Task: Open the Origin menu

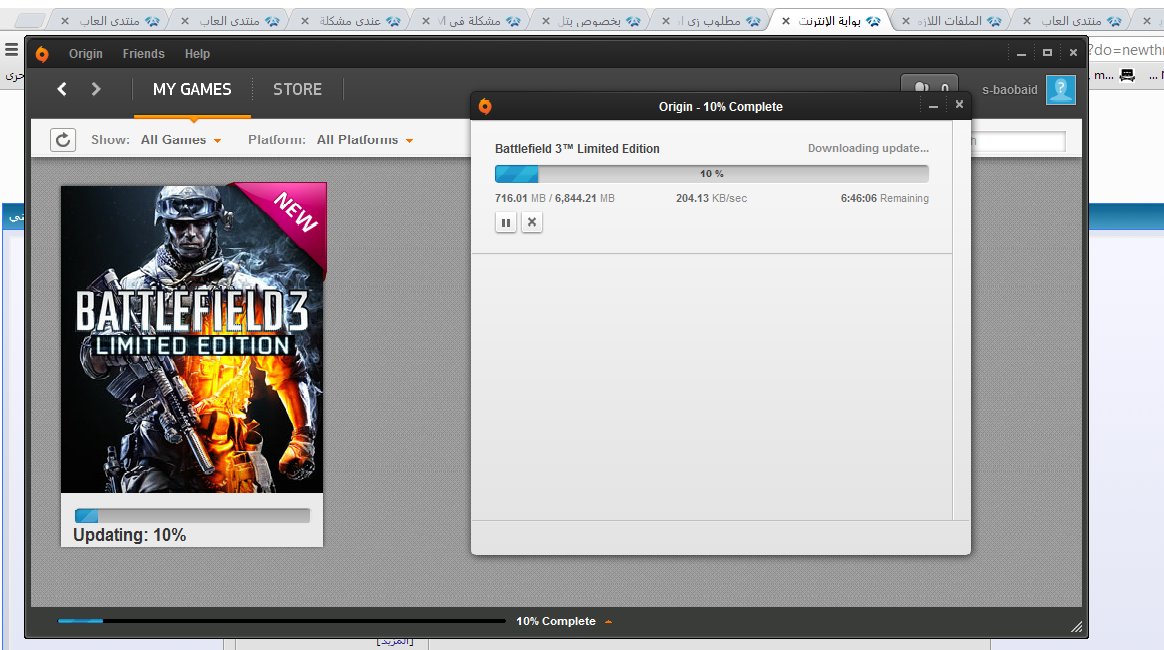Action: 86,53
